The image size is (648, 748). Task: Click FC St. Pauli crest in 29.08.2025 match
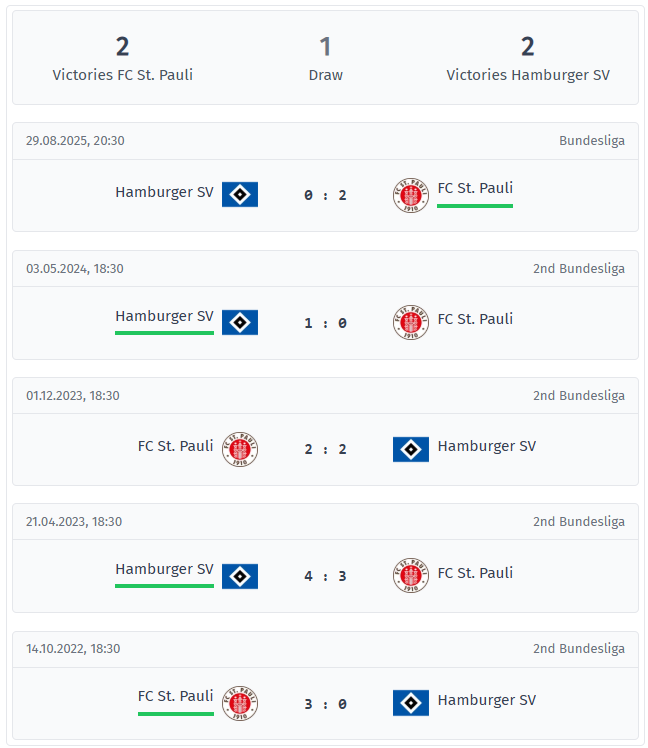coord(411,195)
